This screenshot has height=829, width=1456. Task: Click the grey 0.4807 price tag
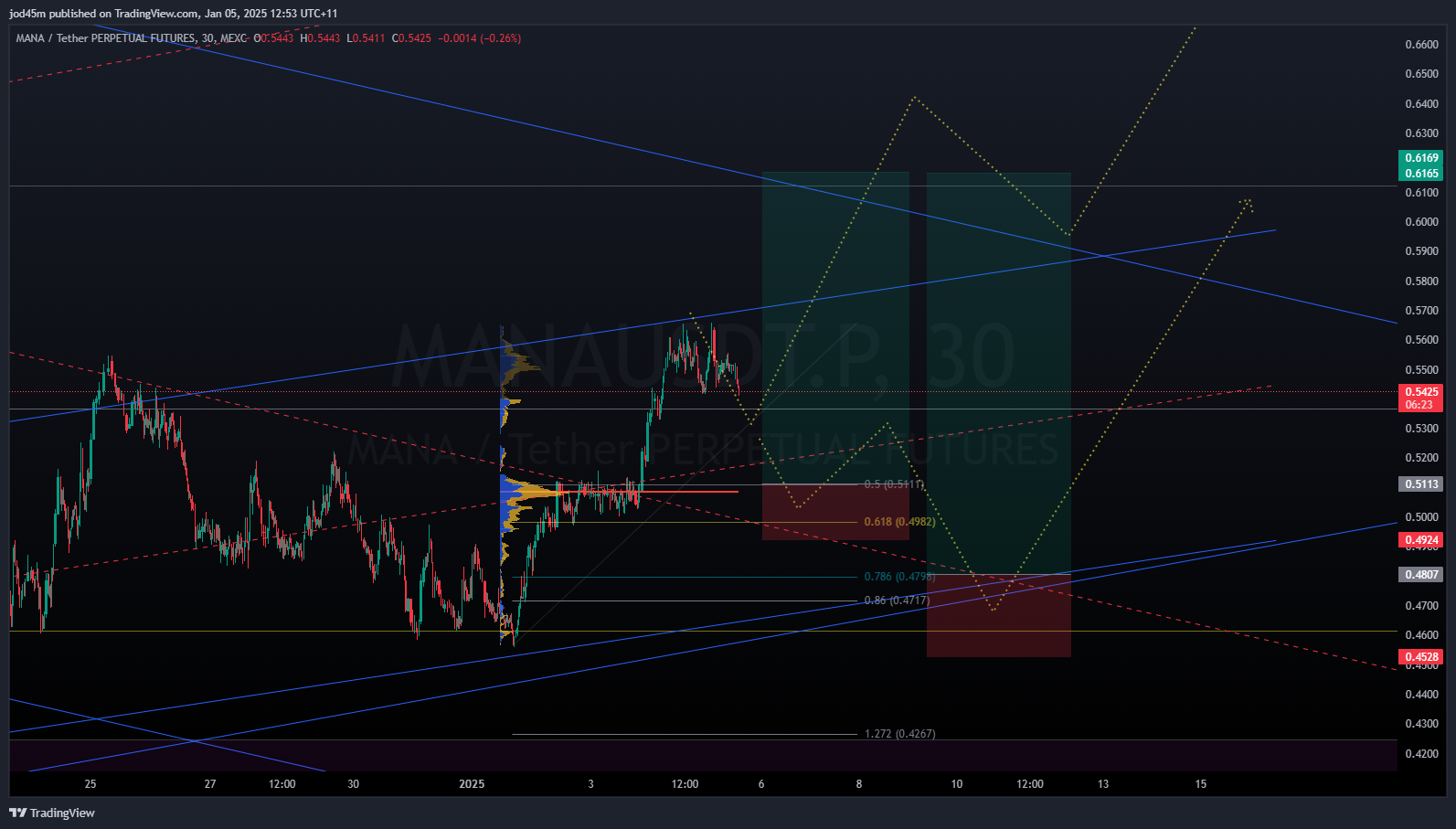[1421, 575]
